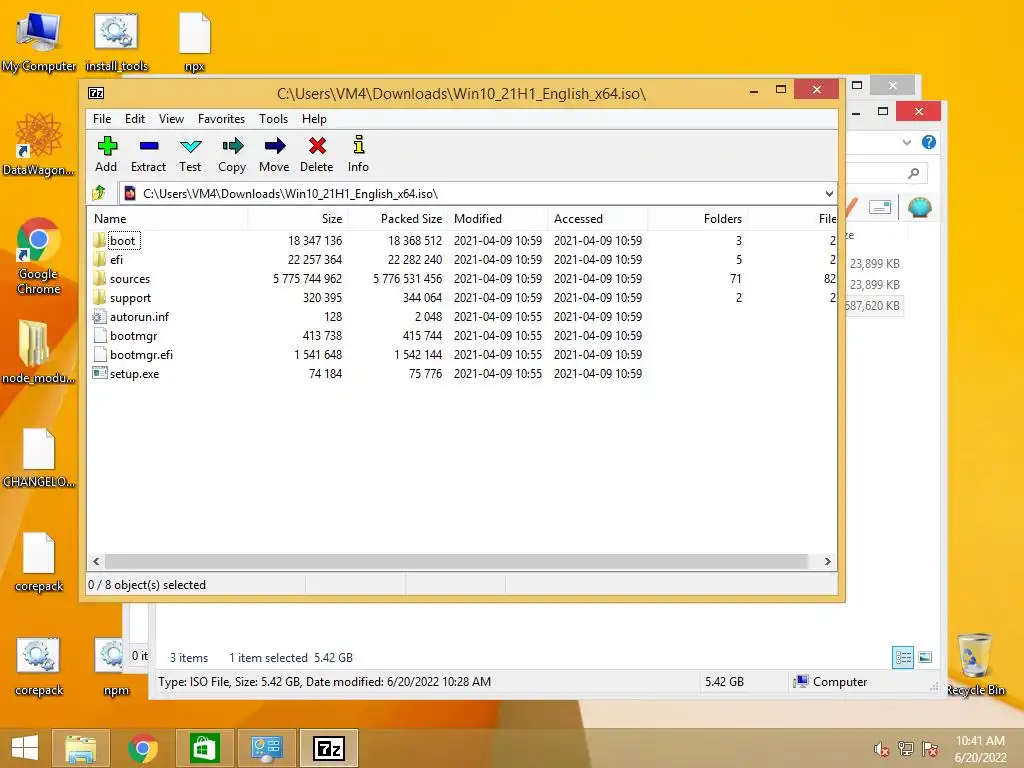Click the Test archive icon

click(x=190, y=146)
